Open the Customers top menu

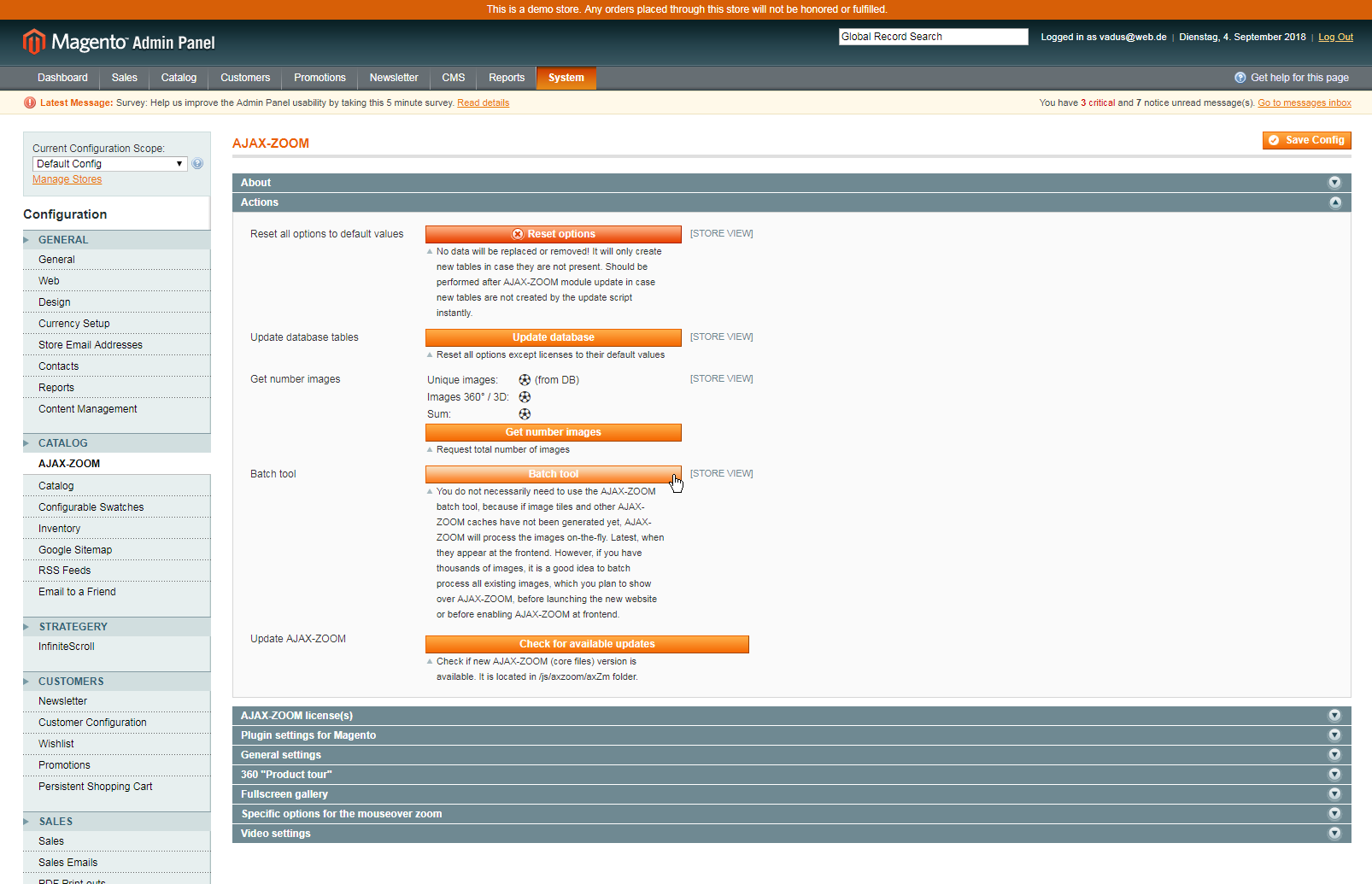point(245,78)
